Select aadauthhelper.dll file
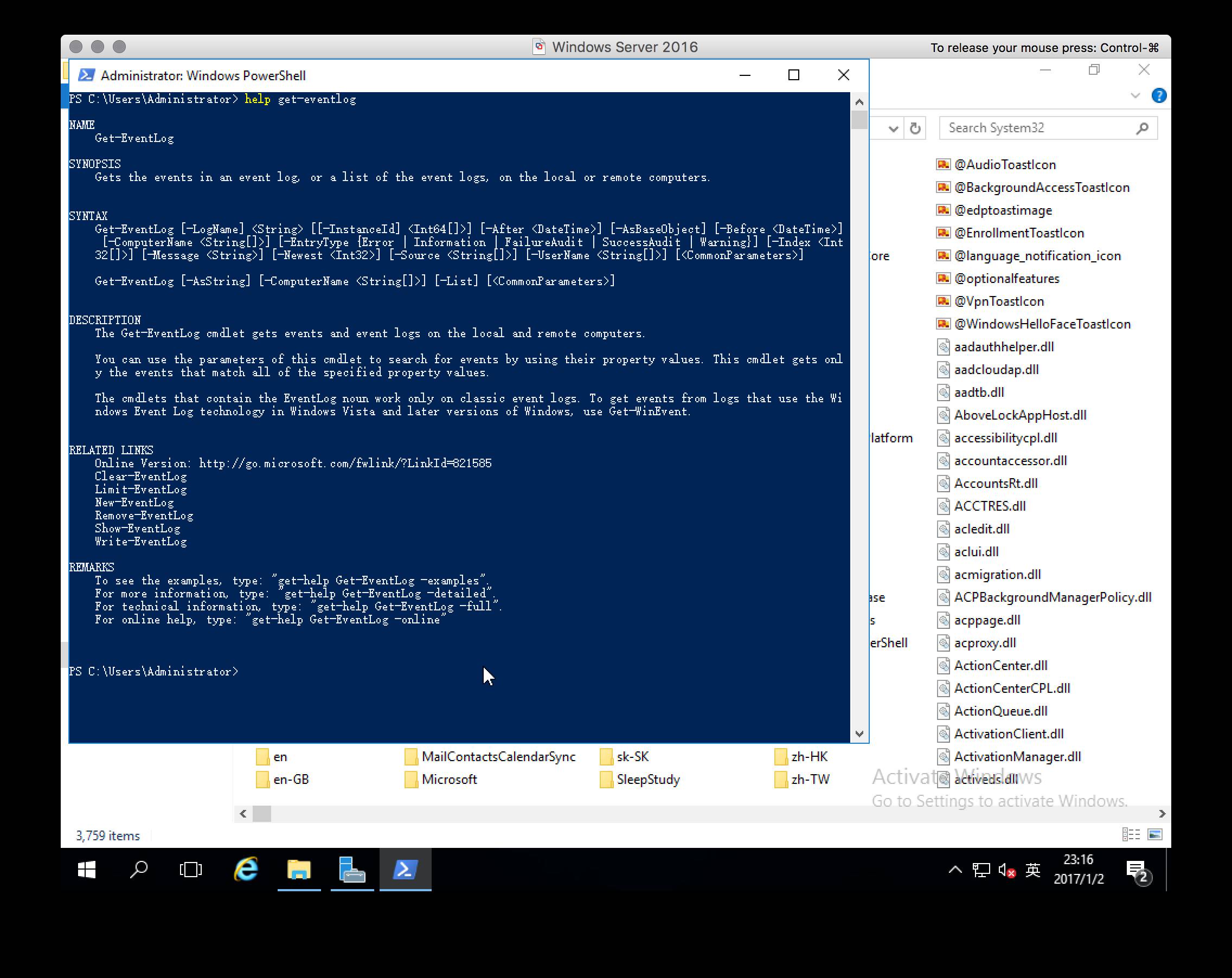 (x=996, y=347)
